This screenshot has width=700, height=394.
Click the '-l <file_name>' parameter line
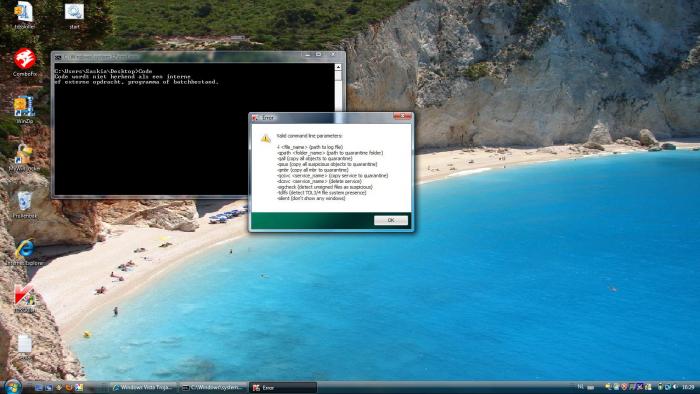(x=310, y=147)
